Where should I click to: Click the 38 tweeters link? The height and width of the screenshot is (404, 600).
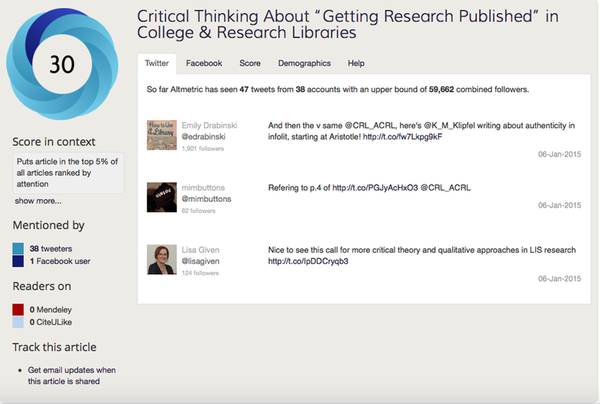tap(50, 248)
